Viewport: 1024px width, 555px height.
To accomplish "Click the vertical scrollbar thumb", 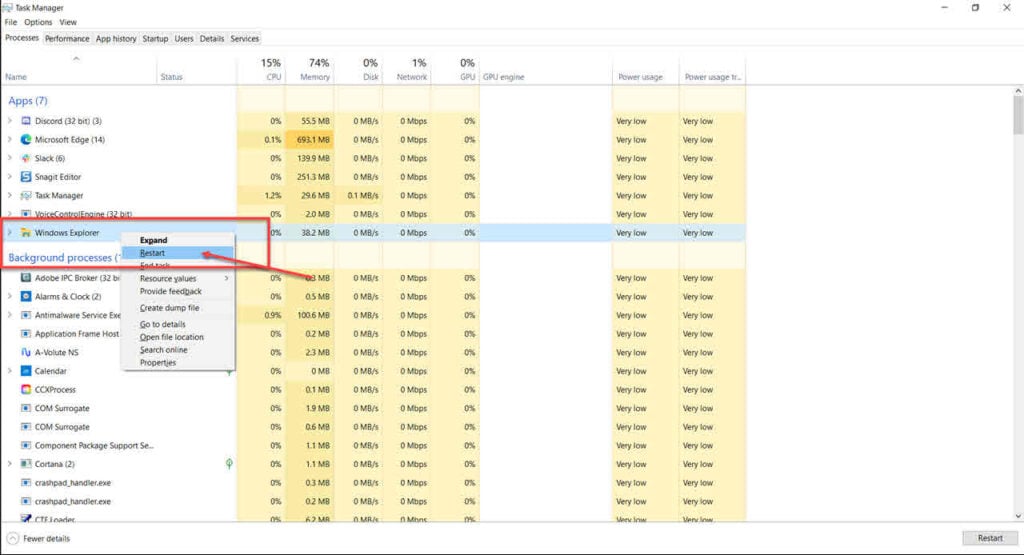I will [x=1018, y=115].
